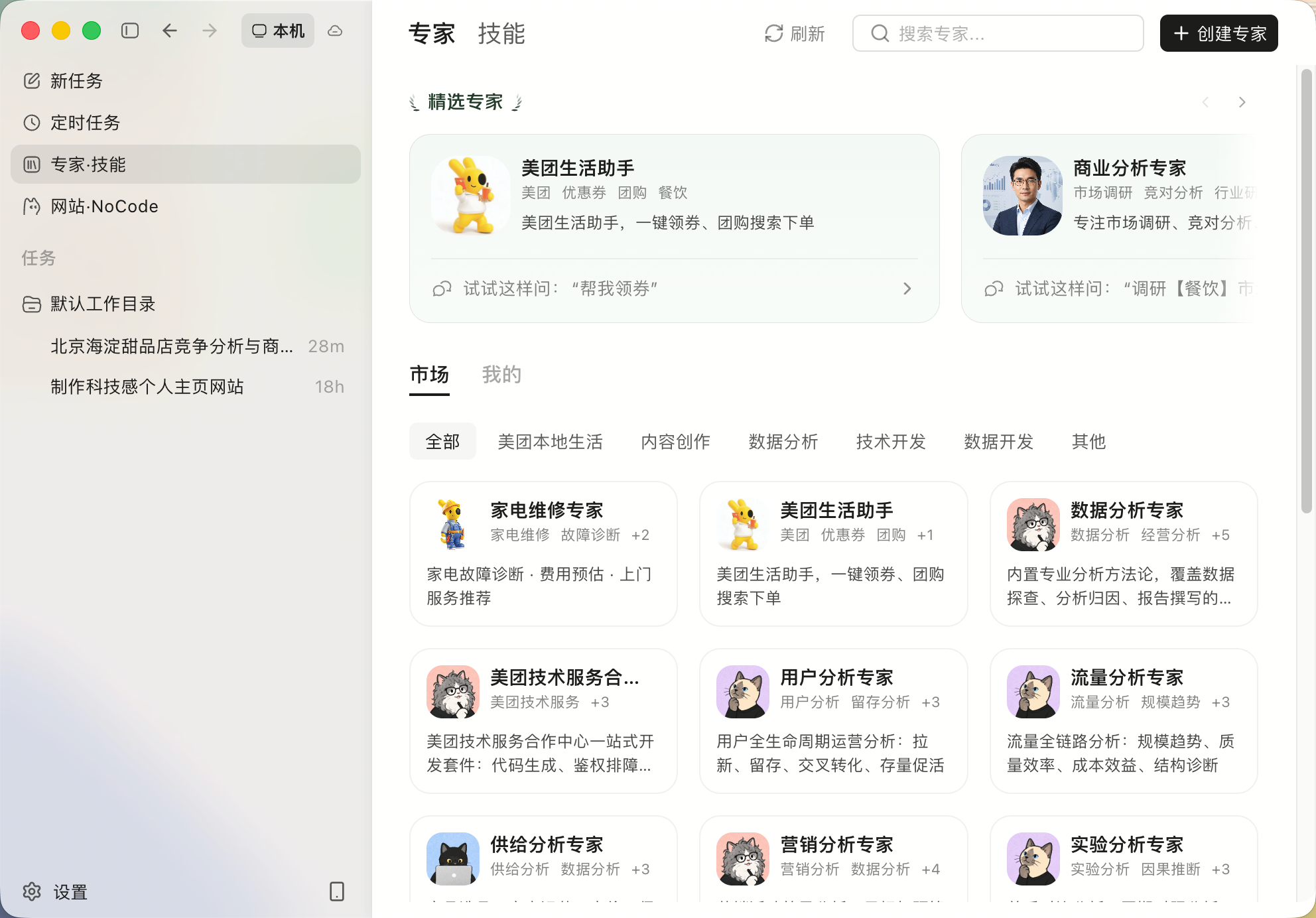Show next featured experts with right chevron
The image size is (1316, 918).
point(1242,102)
